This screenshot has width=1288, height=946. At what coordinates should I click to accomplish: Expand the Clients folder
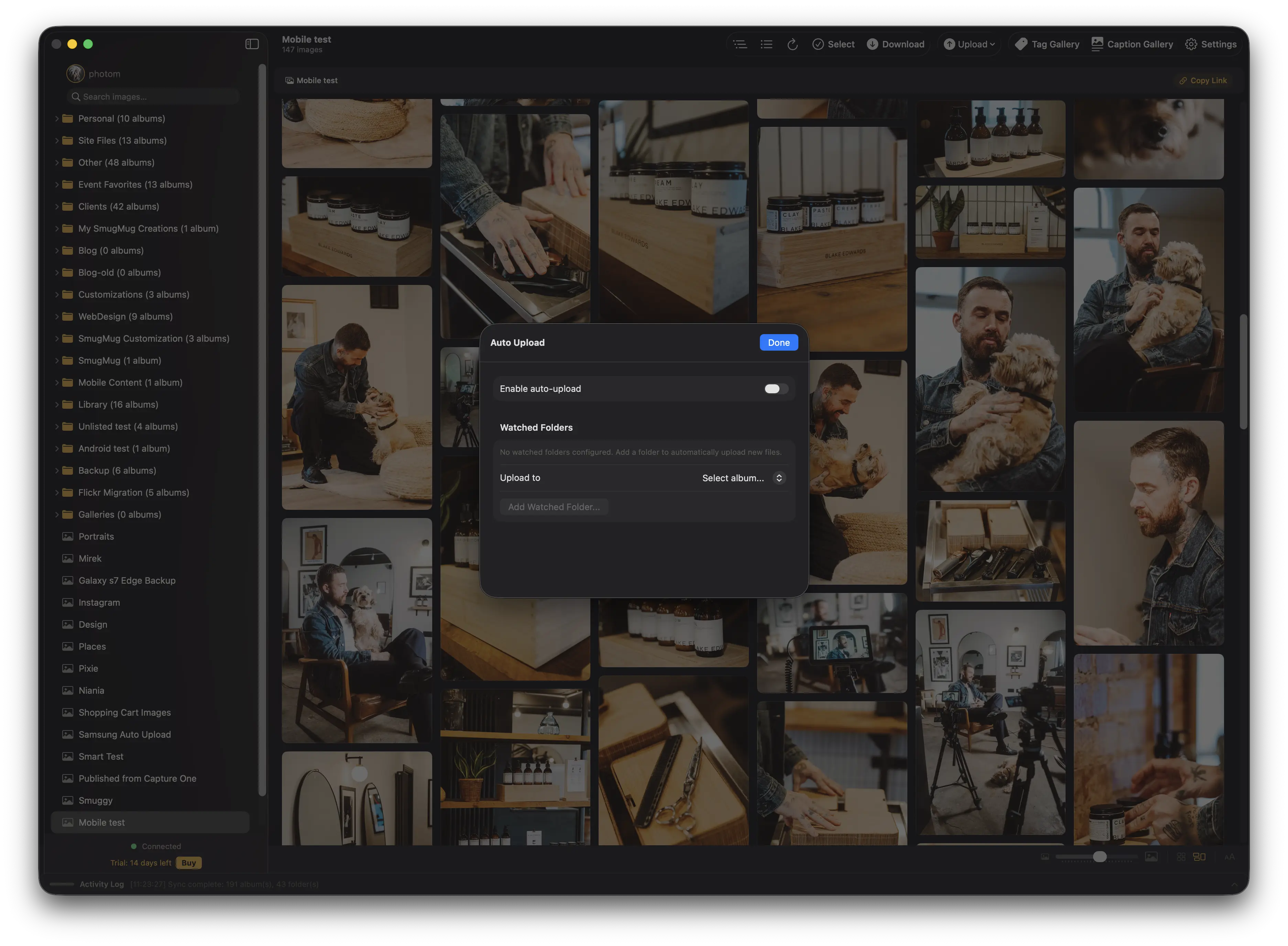[57, 207]
